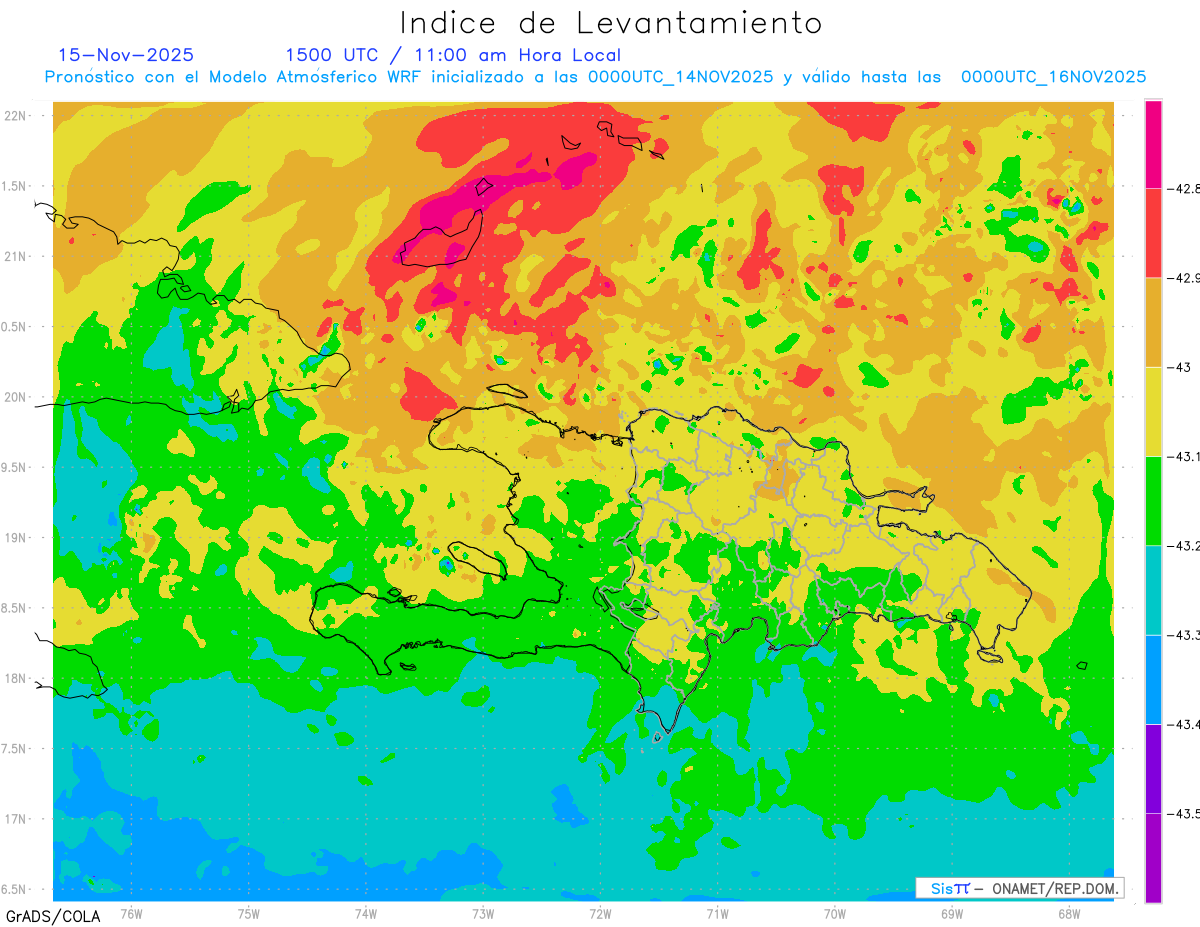
Task: Click the '76W' longitude label
Action: coord(131,913)
